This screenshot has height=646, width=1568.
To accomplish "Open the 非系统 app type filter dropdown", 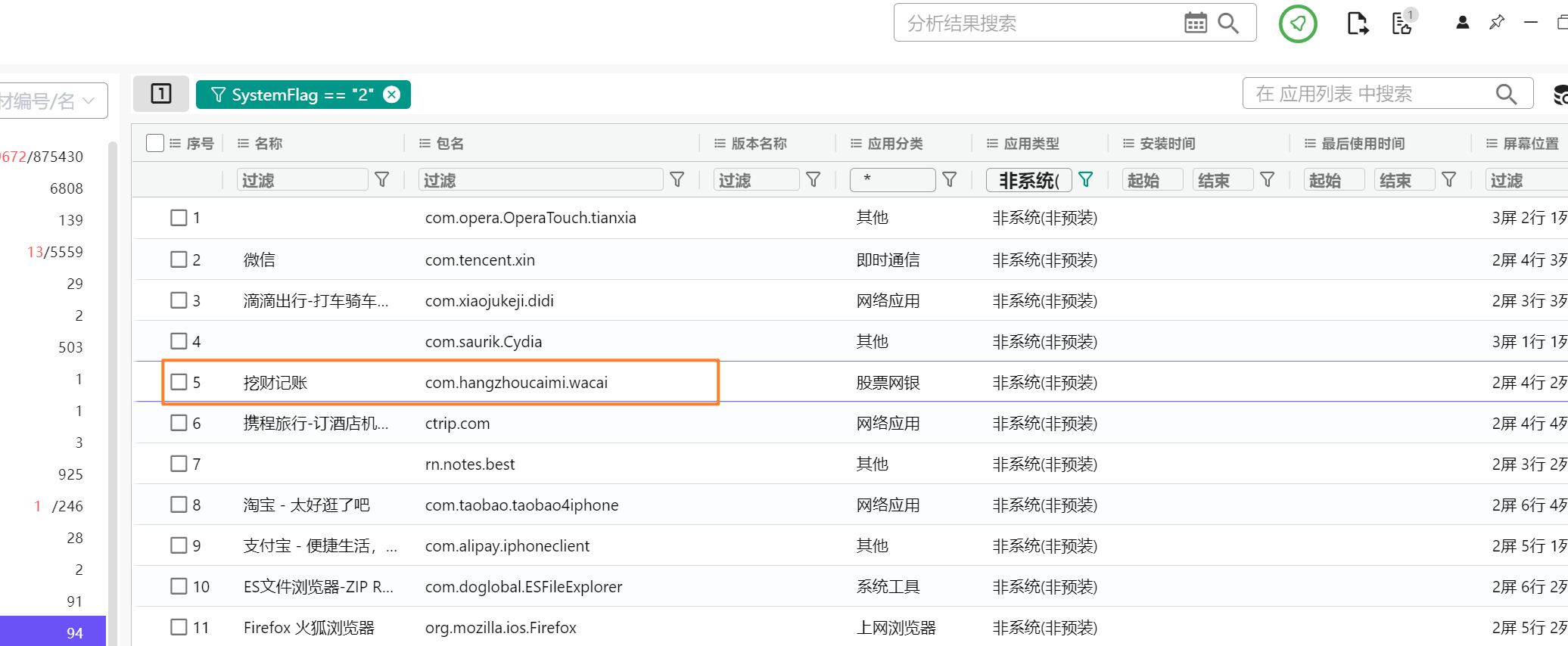I will (1028, 180).
